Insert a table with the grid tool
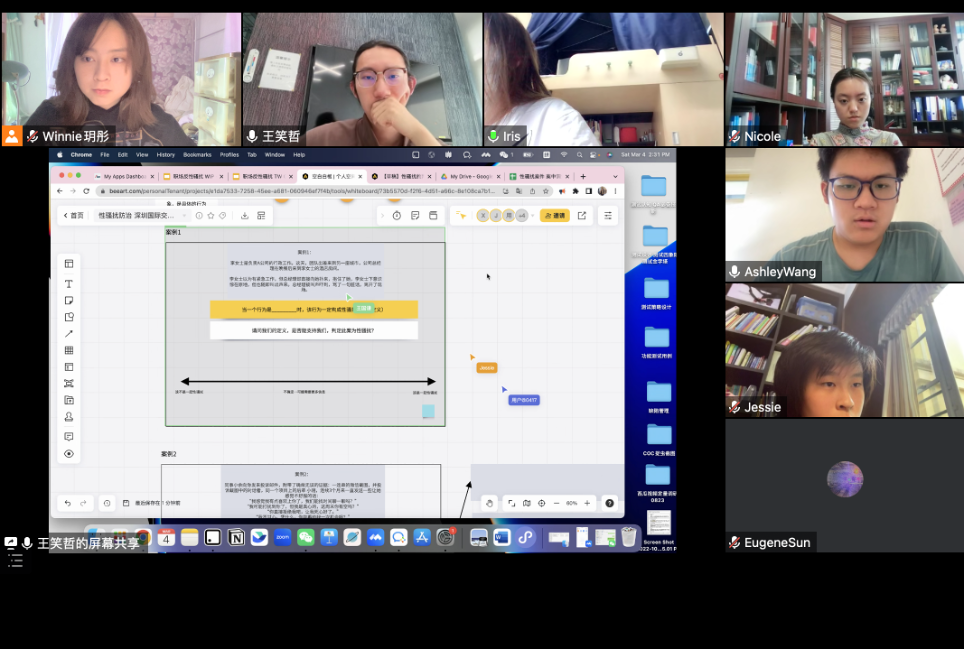 click(x=69, y=351)
